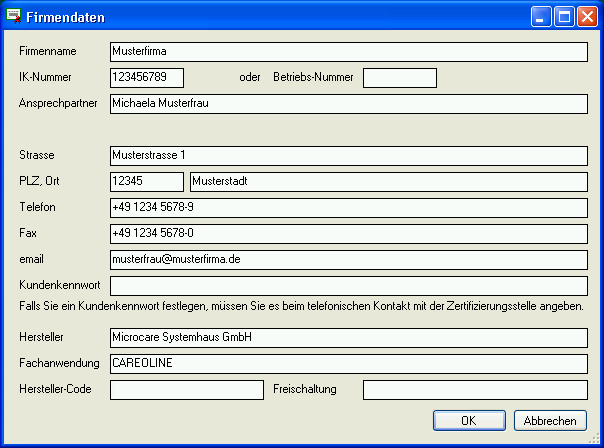
Task: Select the empty Freischaltung field
Action: pyautogui.click(x=475, y=390)
